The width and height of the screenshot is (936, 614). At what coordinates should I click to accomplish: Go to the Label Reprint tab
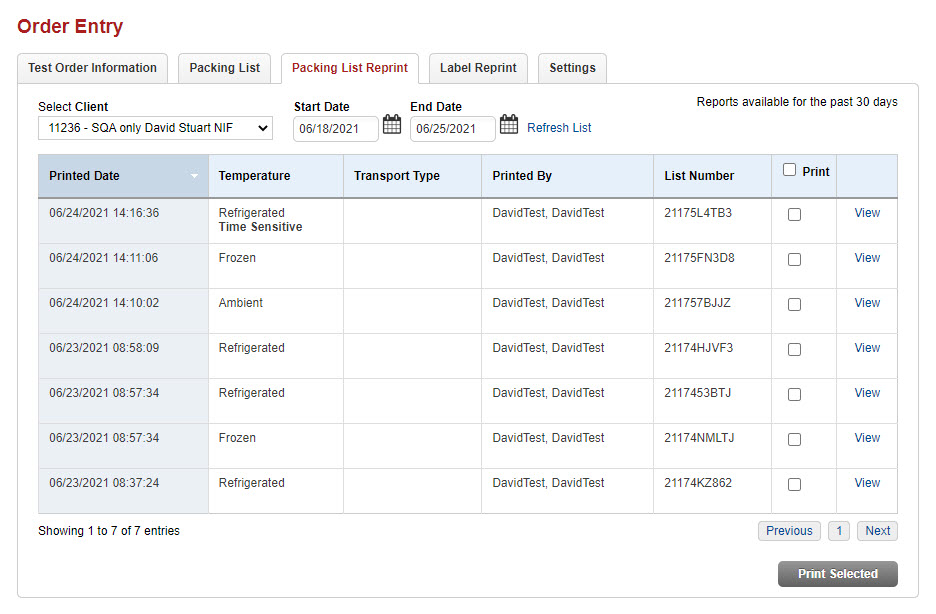click(478, 68)
